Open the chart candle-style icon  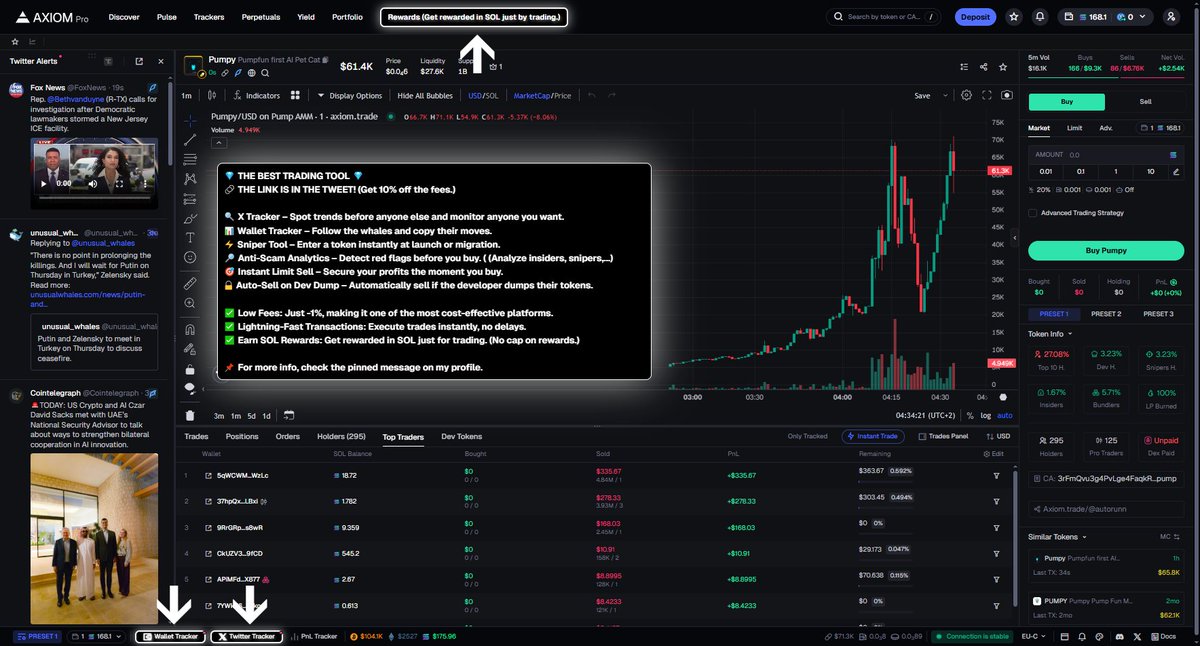coord(212,96)
